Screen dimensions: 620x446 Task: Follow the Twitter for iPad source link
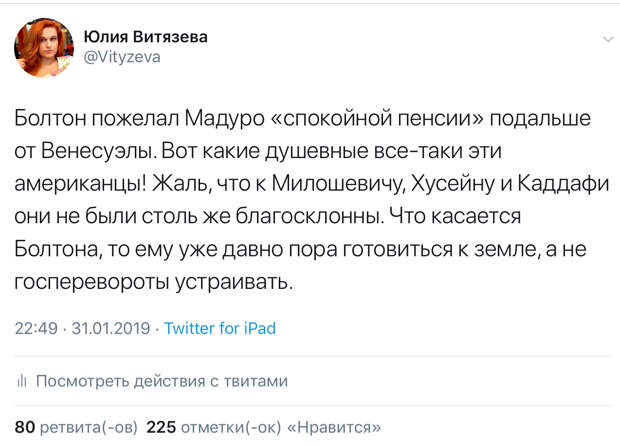220,328
